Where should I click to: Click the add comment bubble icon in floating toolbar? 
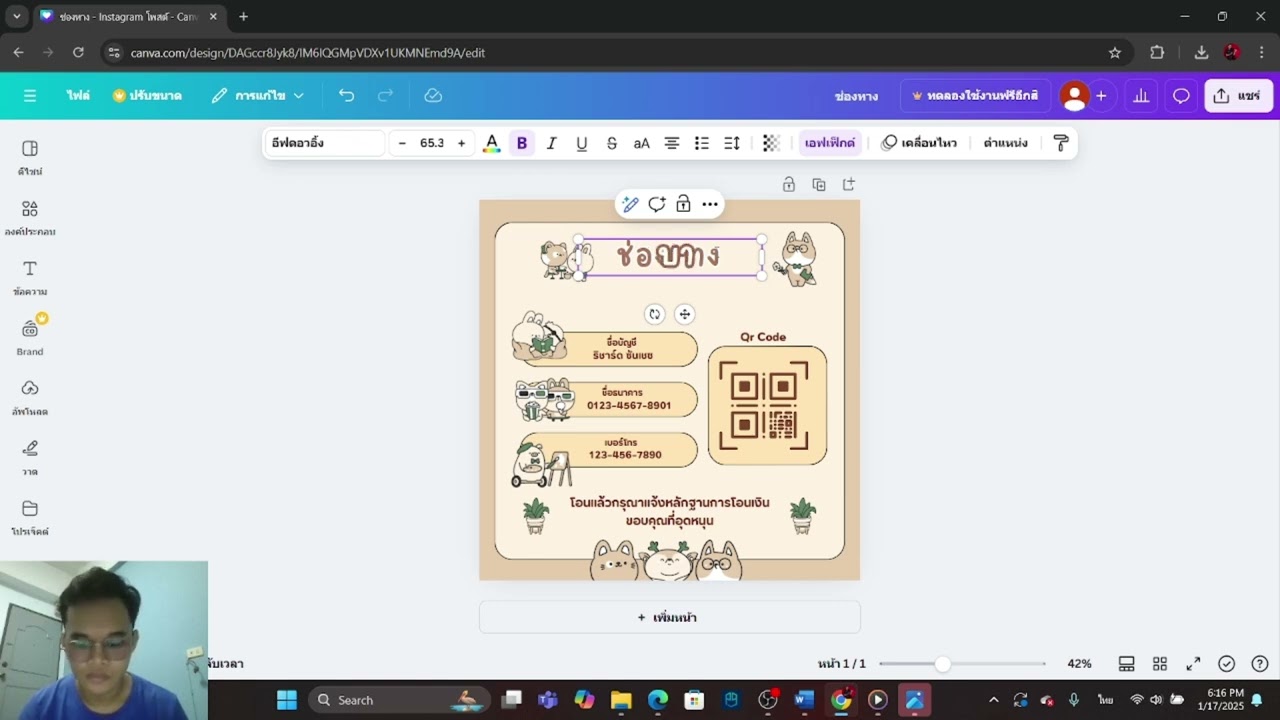point(656,204)
